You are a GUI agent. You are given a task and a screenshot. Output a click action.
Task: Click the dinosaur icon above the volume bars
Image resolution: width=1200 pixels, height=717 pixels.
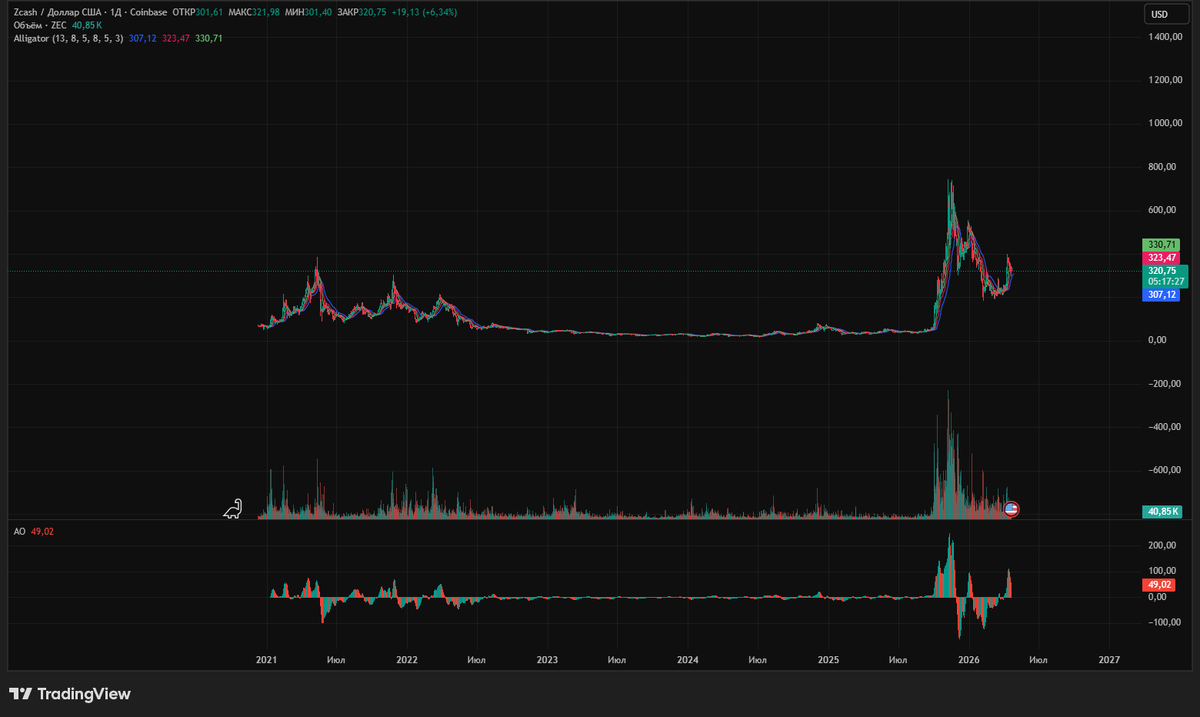pyautogui.click(x=233, y=508)
